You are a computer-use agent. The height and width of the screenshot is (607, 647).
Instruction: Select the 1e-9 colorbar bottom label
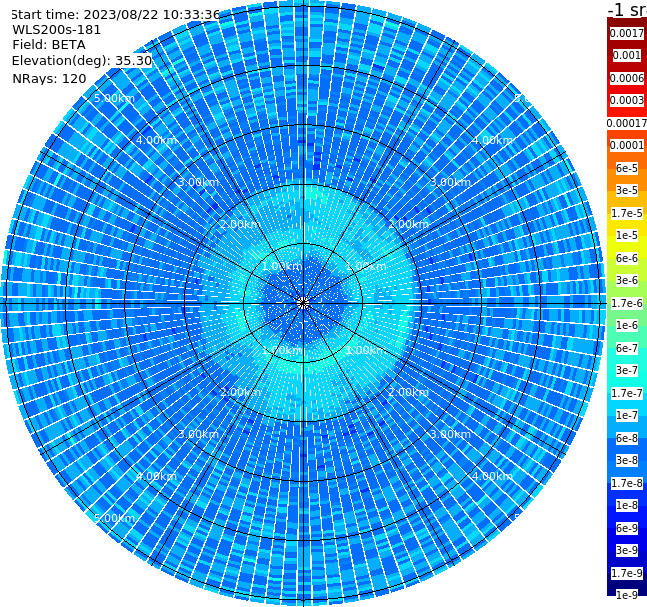627,595
